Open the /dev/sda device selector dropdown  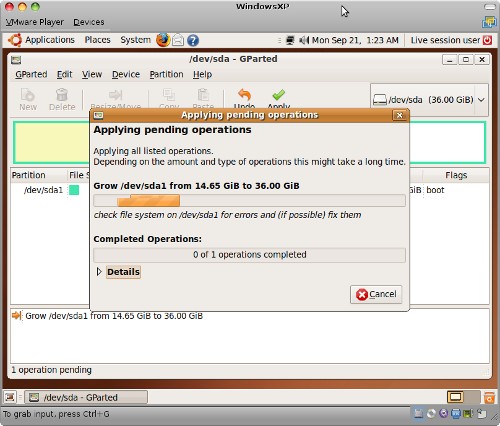429,100
